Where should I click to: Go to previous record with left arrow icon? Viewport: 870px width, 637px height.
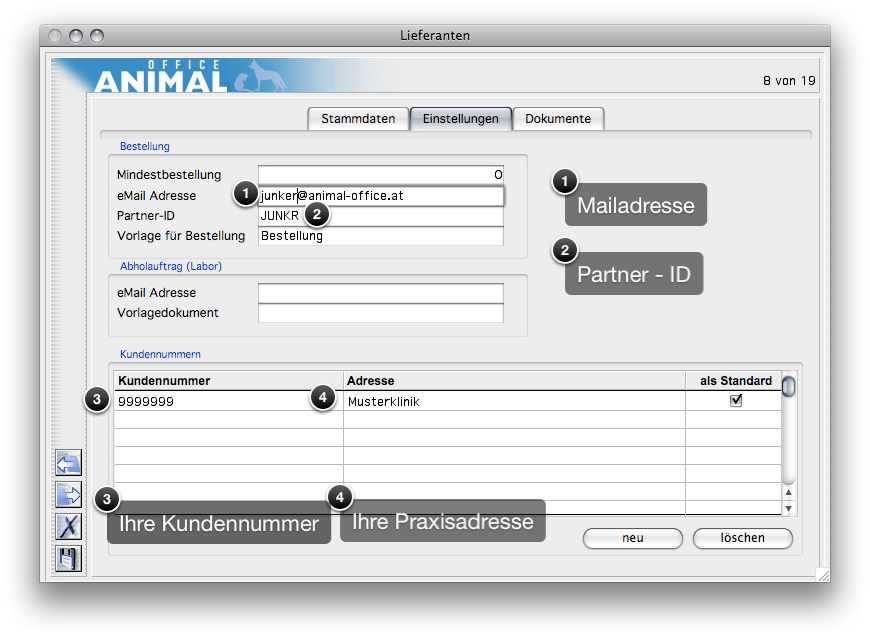pos(68,463)
